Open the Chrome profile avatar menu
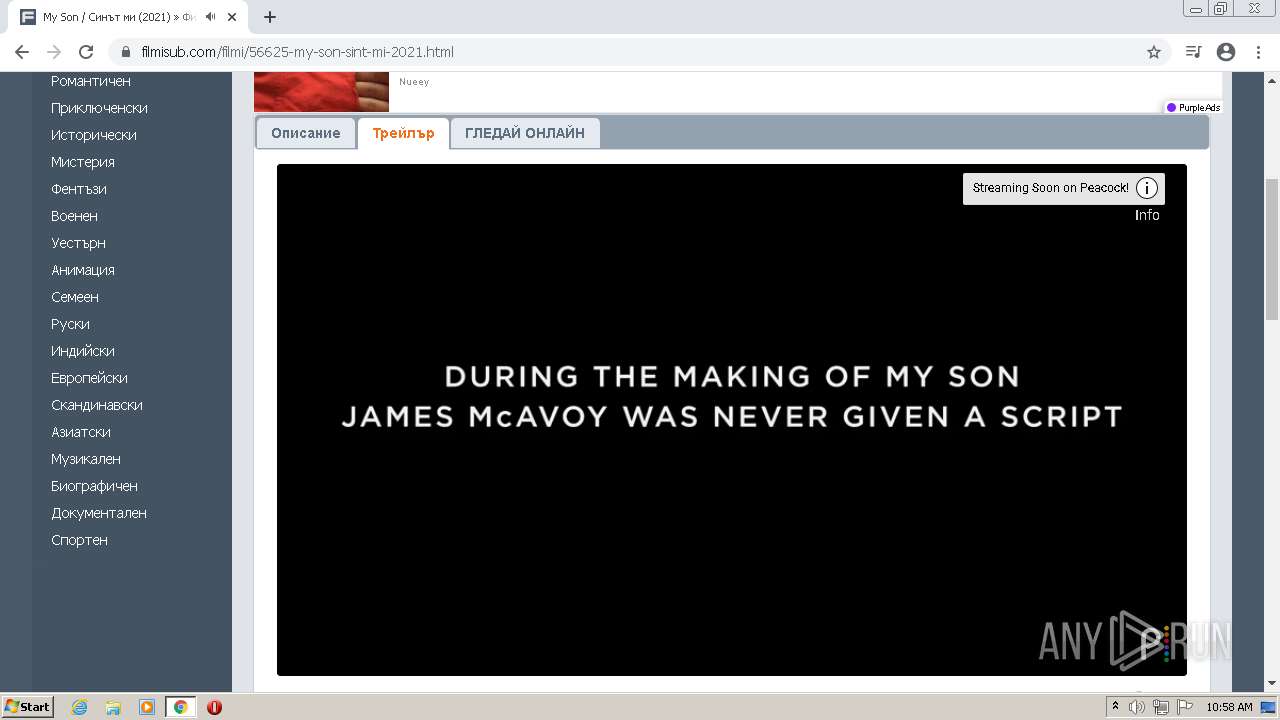The width and height of the screenshot is (1280, 720). 1226,52
